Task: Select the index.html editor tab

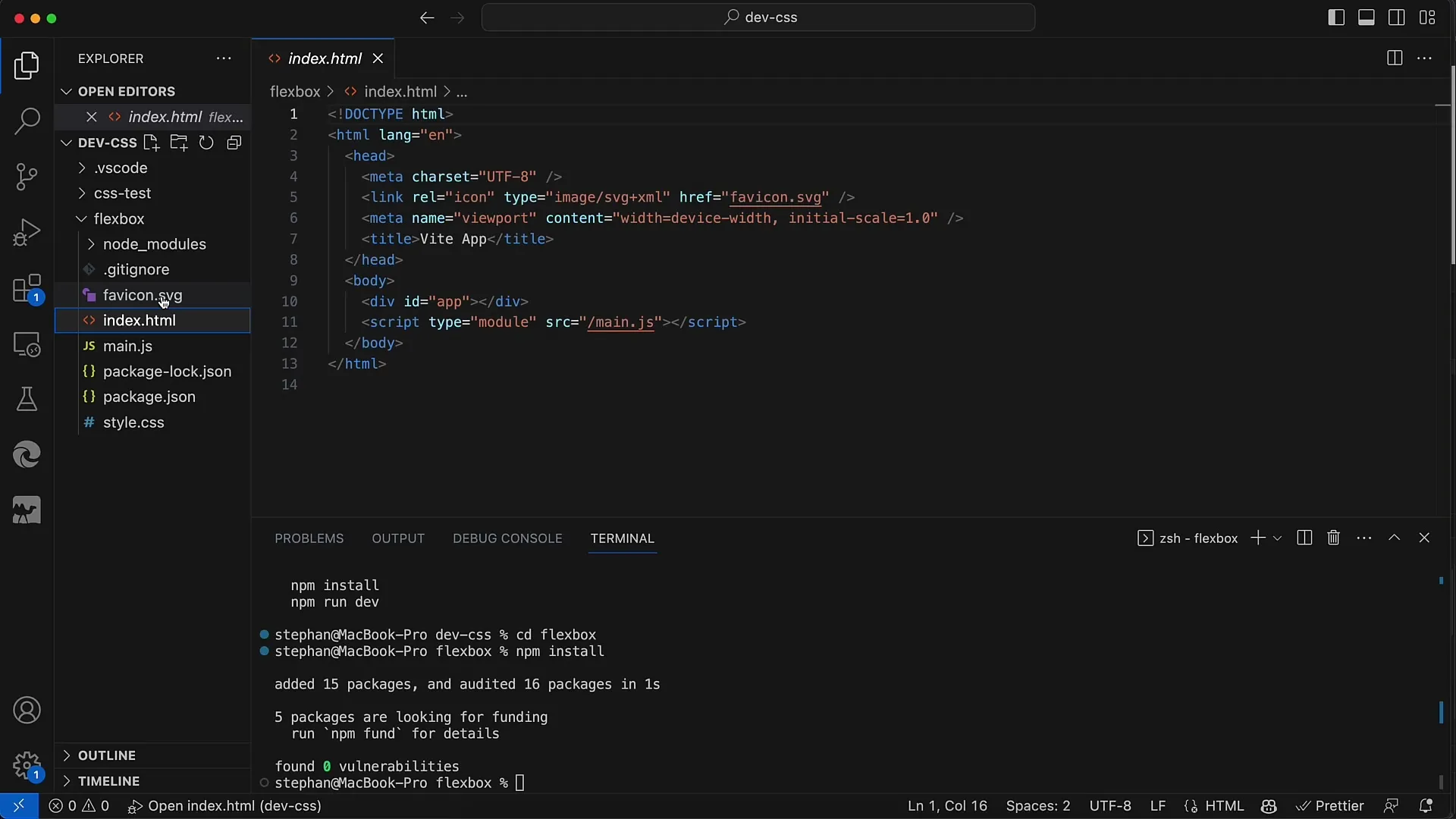Action: pyautogui.click(x=325, y=58)
